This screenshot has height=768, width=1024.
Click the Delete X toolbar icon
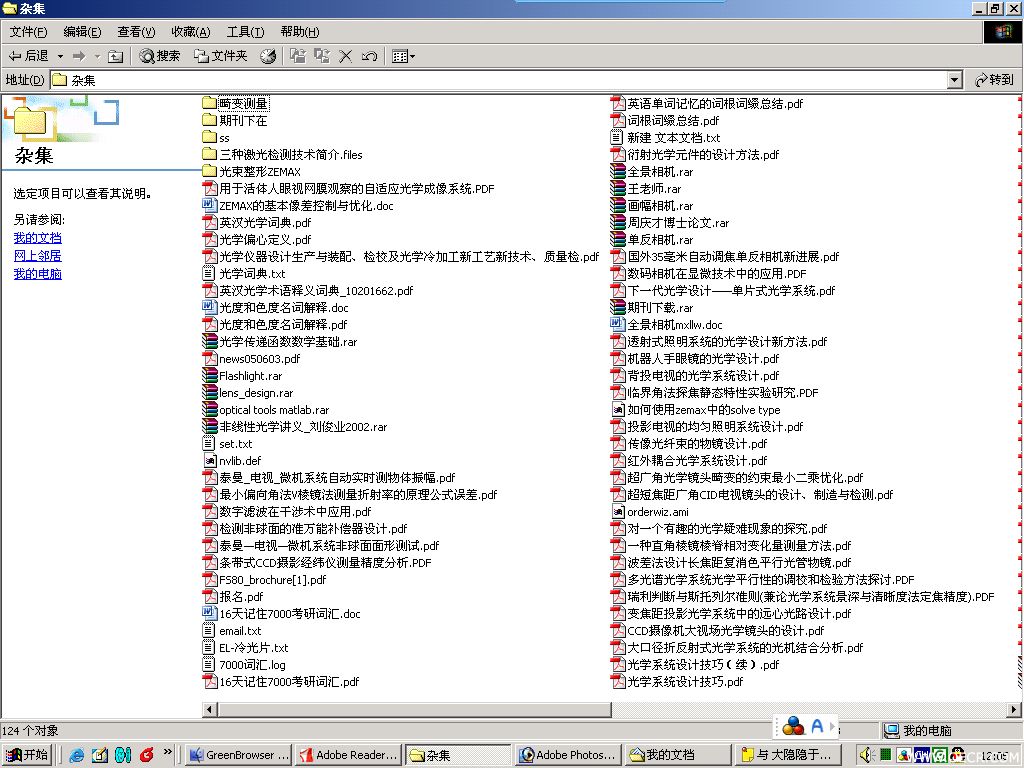click(x=345, y=56)
